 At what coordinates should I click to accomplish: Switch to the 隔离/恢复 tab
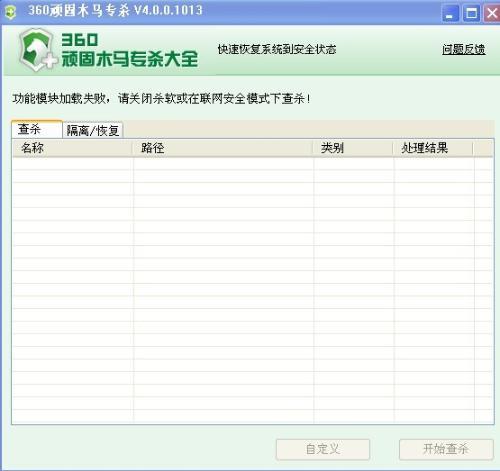point(93,130)
